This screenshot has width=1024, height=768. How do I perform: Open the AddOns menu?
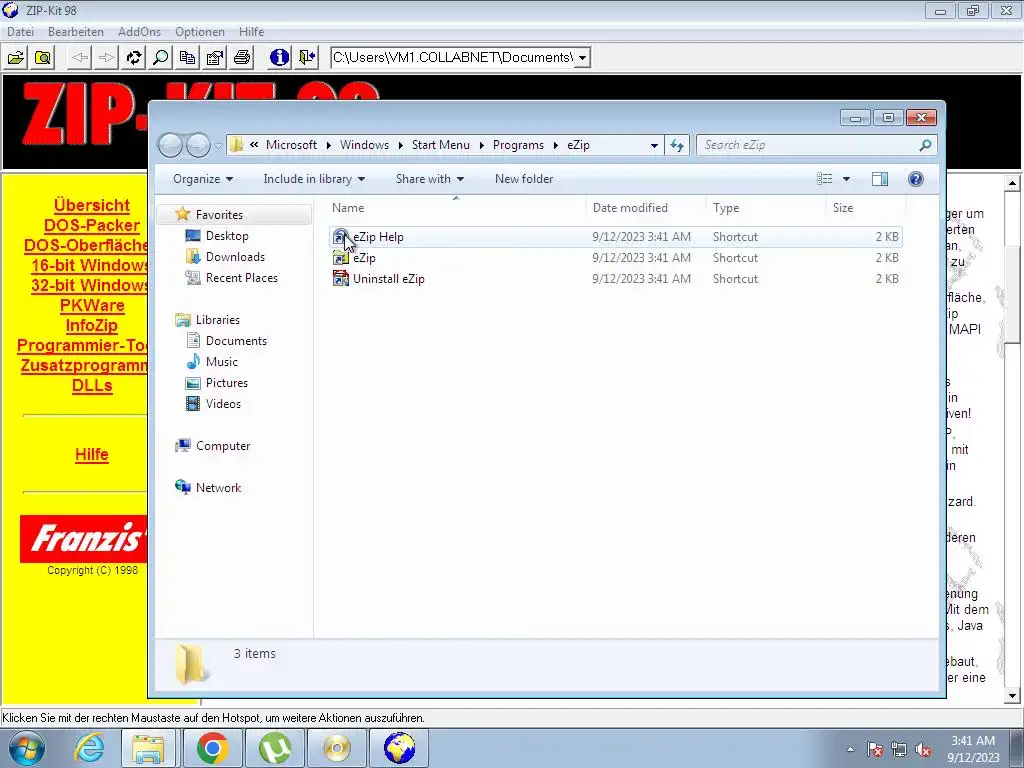click(x=139, y=31)
